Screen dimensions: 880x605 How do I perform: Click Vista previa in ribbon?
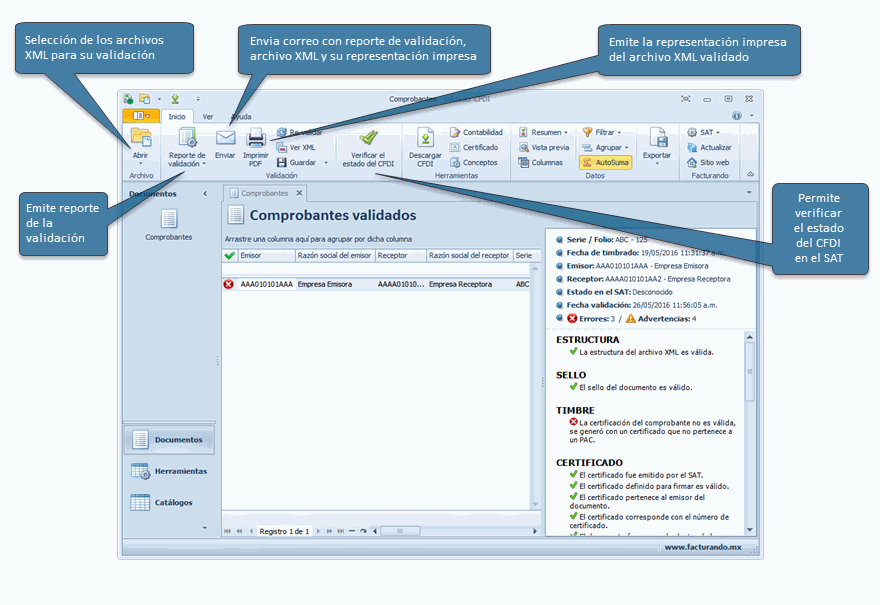point(544,147)
